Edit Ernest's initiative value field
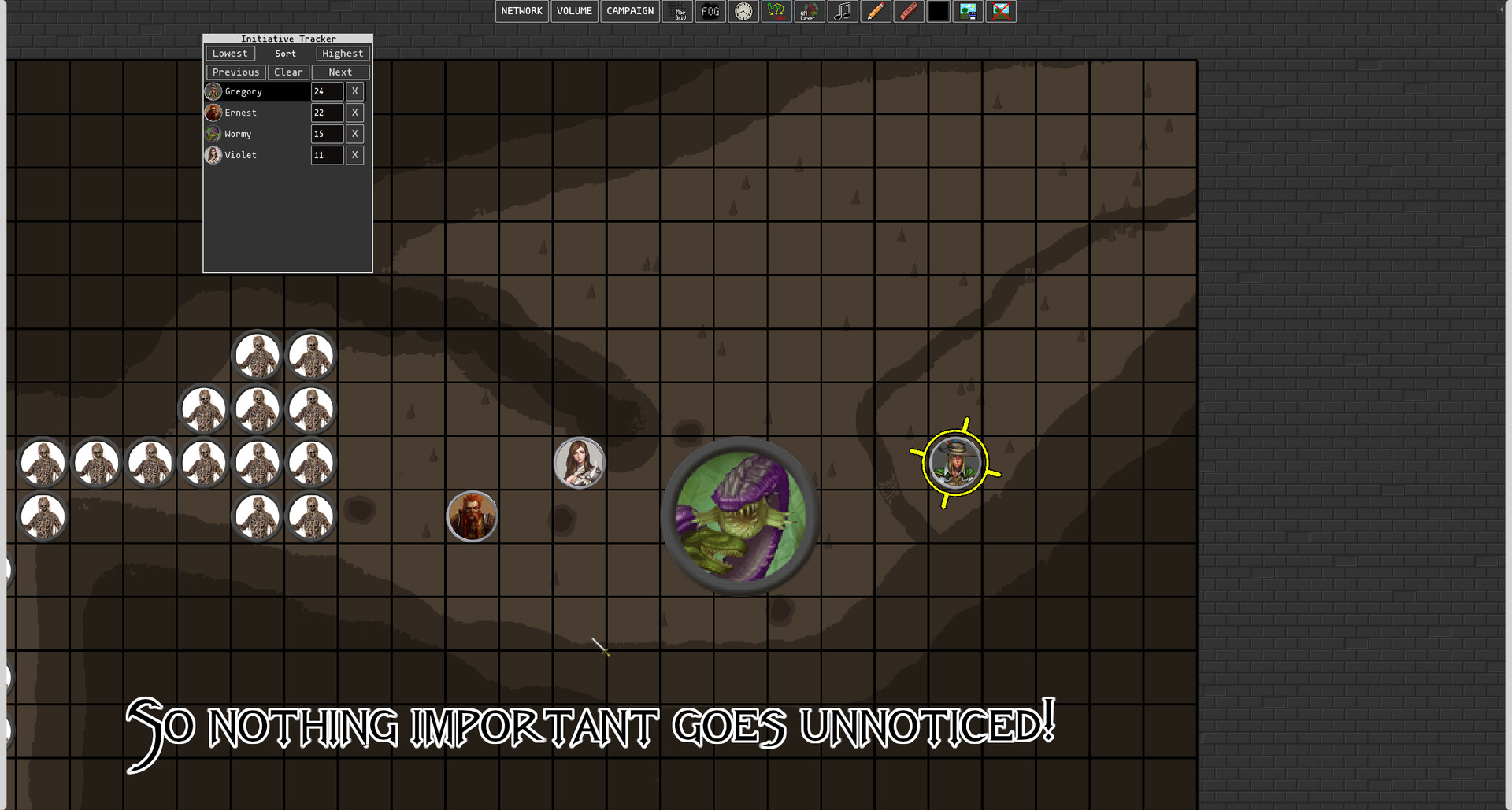 tap(327, 113)
